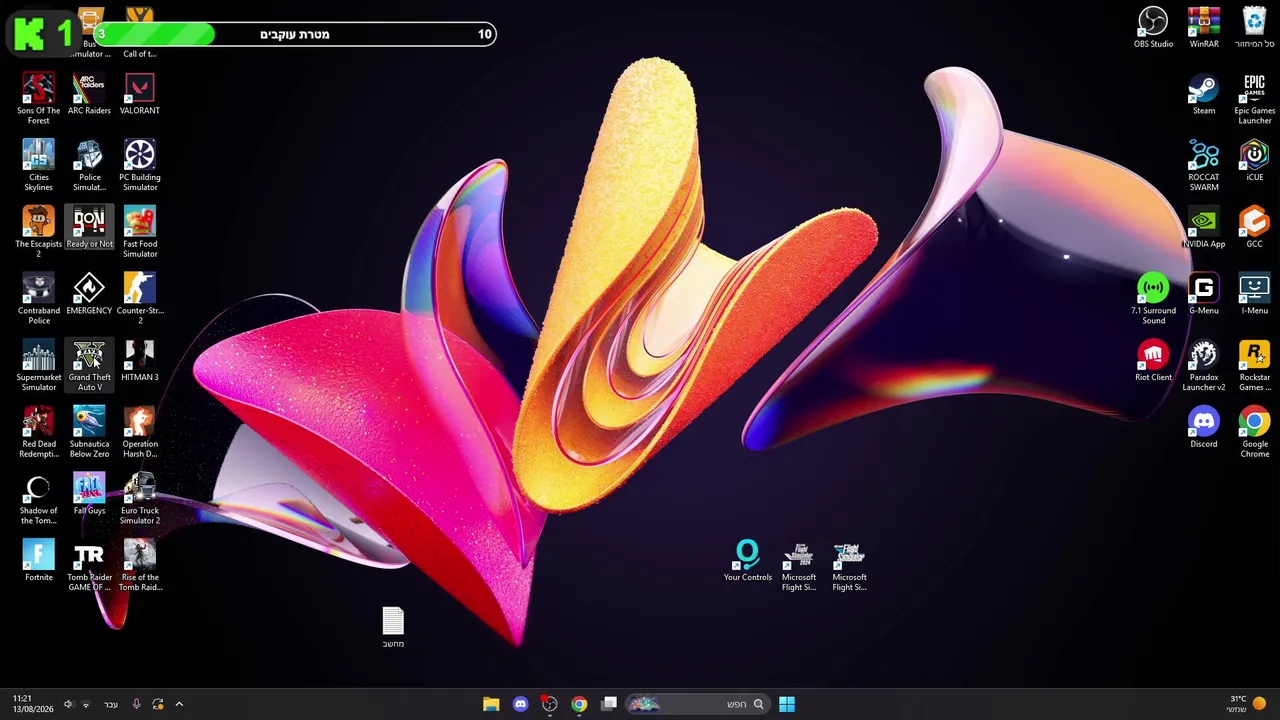
Task: Open the Windows Start menu
Action: coord(787,704)
